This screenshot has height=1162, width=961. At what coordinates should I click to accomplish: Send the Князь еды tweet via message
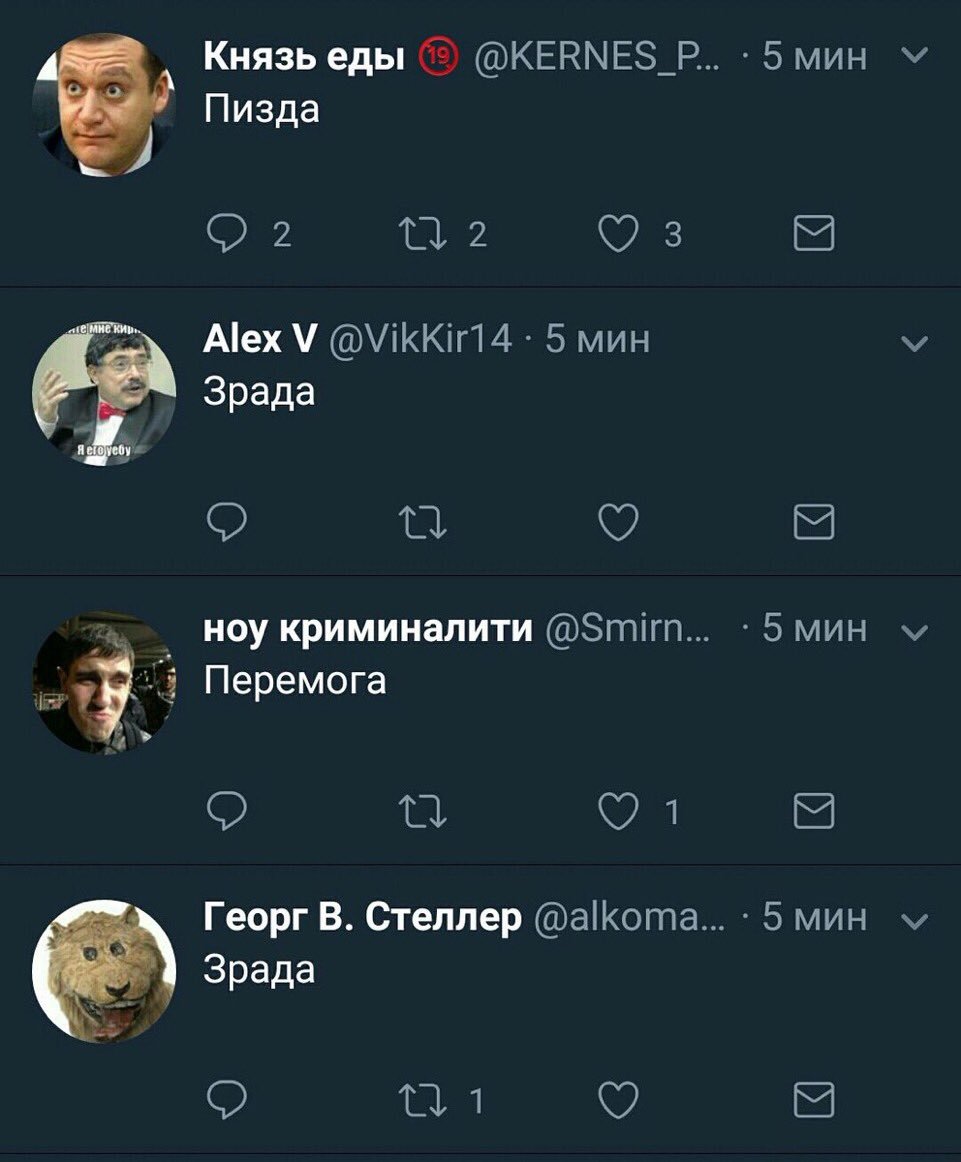click(814, 233)
